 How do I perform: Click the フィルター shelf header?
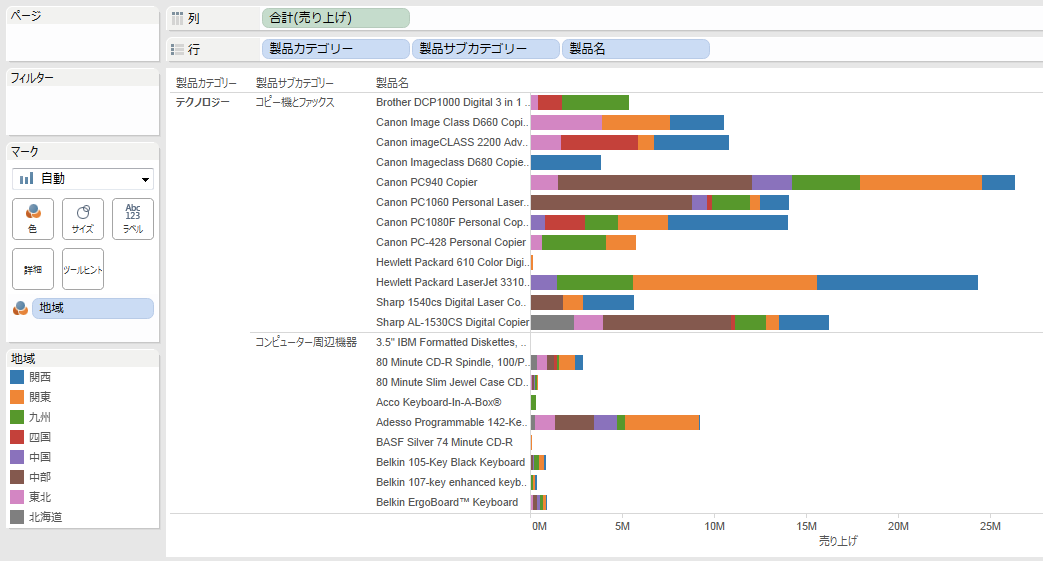point(32,77)
